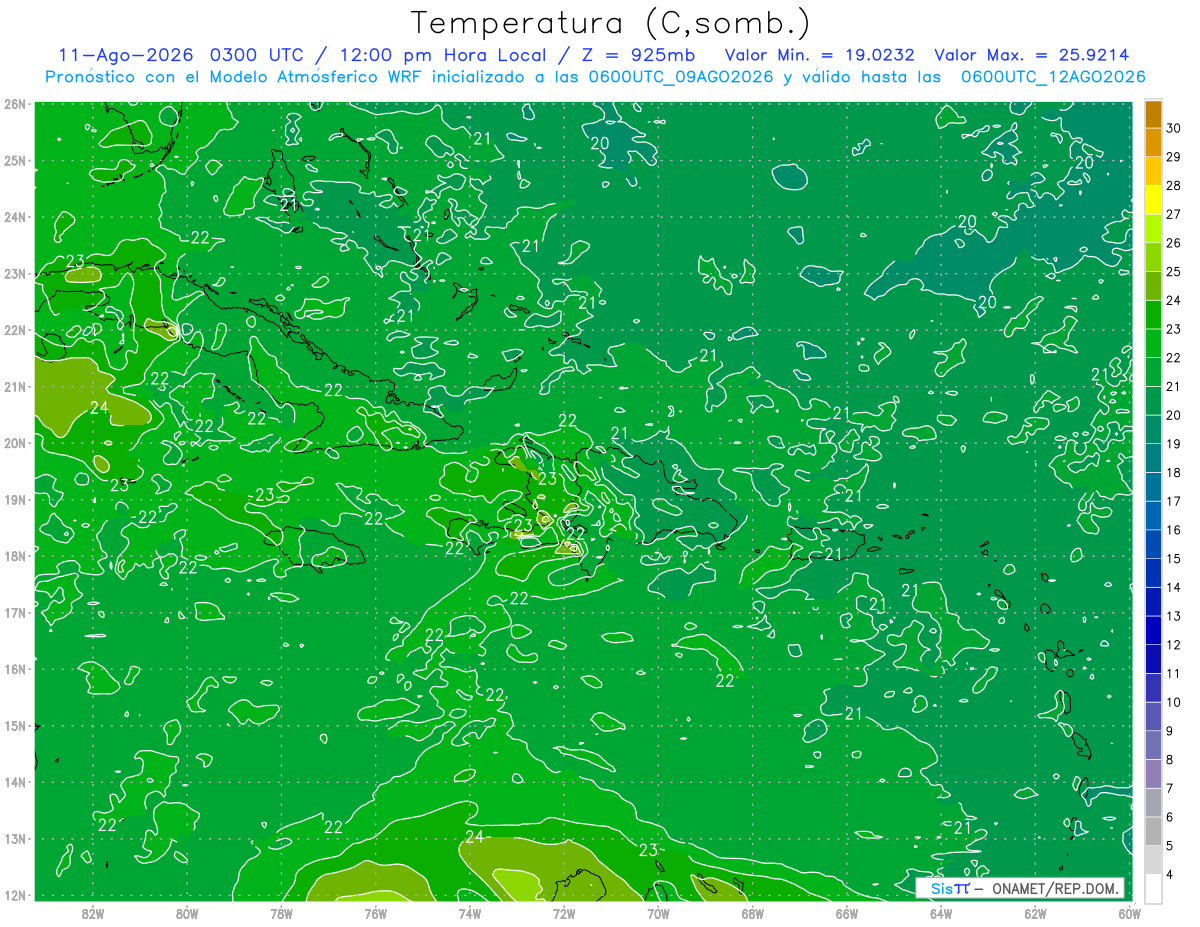Click longitude axis label "82W"

pos(93,913)
